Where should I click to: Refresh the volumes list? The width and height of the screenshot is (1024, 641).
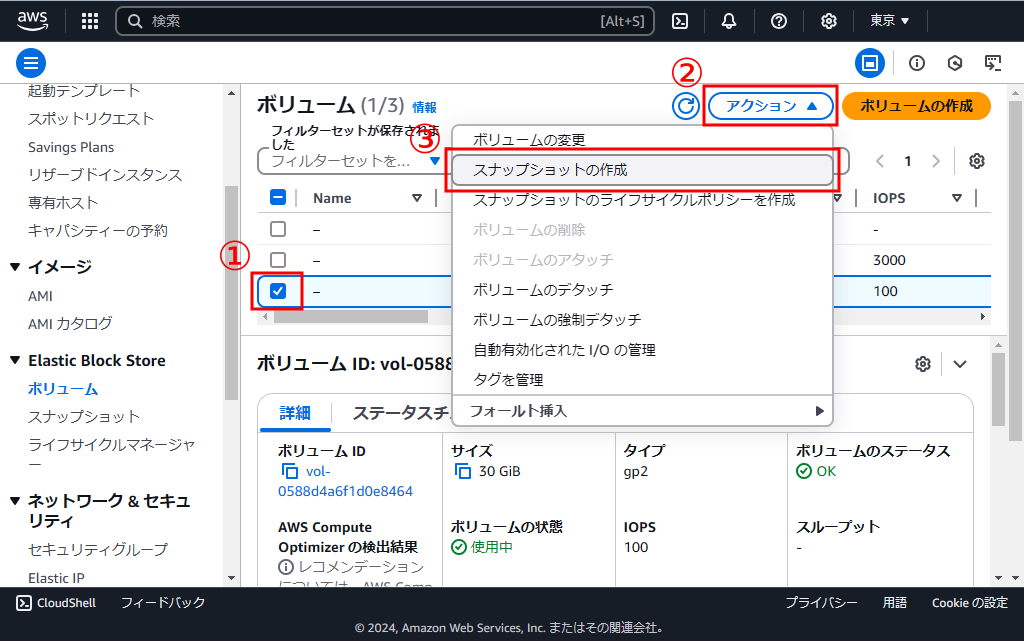click(686, 106)
